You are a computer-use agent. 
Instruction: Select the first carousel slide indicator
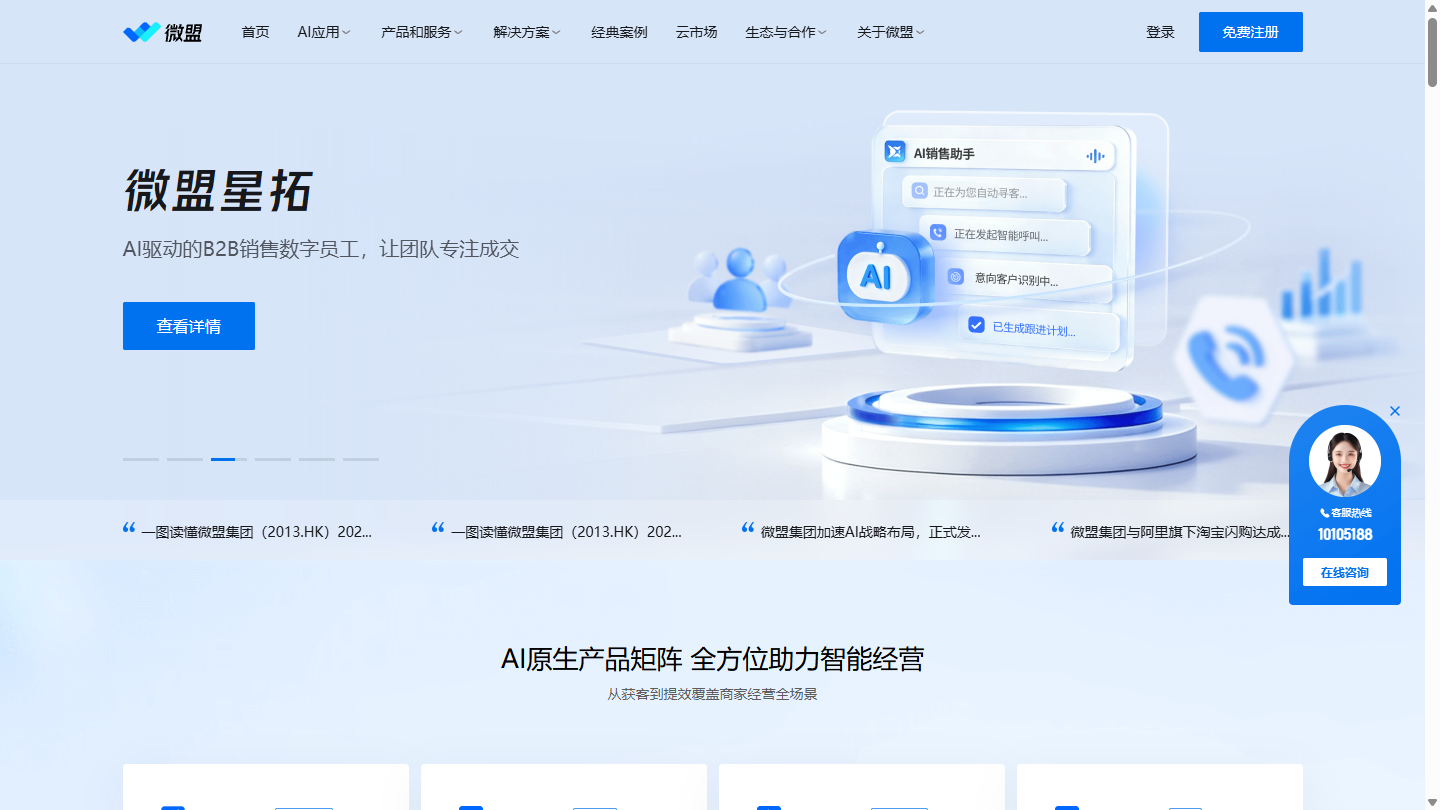point(141,459)
